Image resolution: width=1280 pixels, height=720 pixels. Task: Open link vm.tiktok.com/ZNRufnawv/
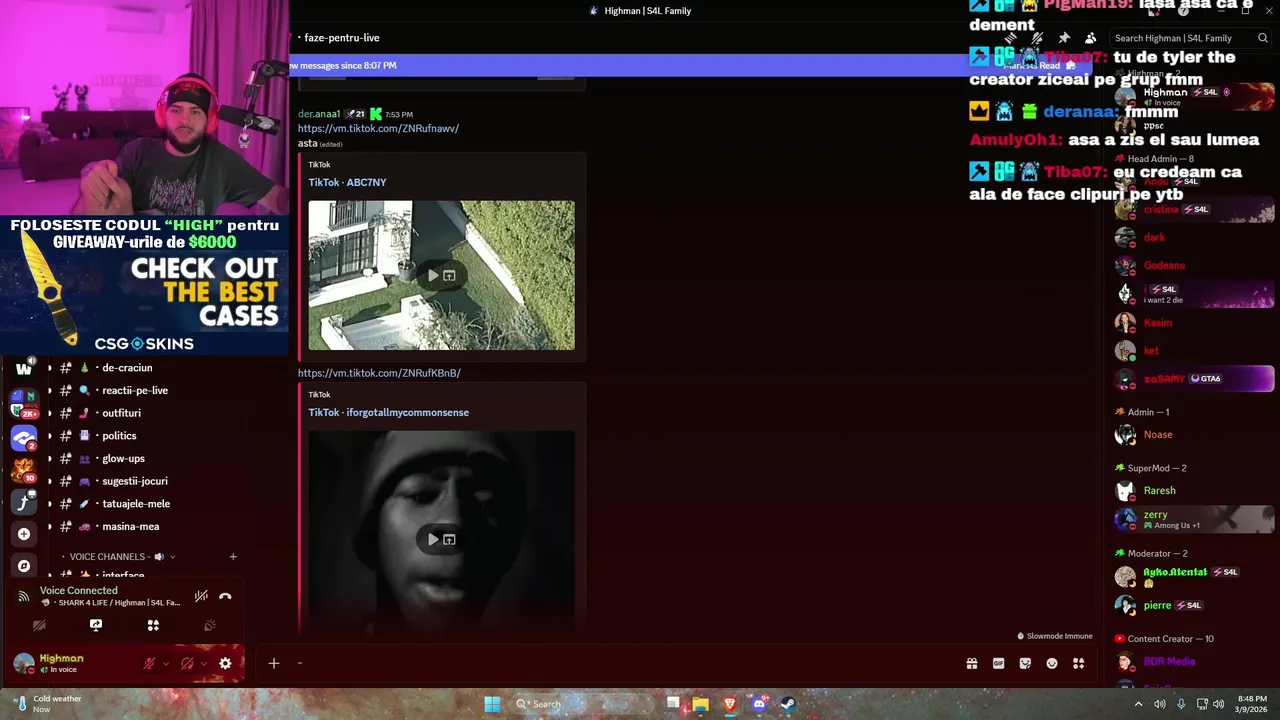(378, 129)
